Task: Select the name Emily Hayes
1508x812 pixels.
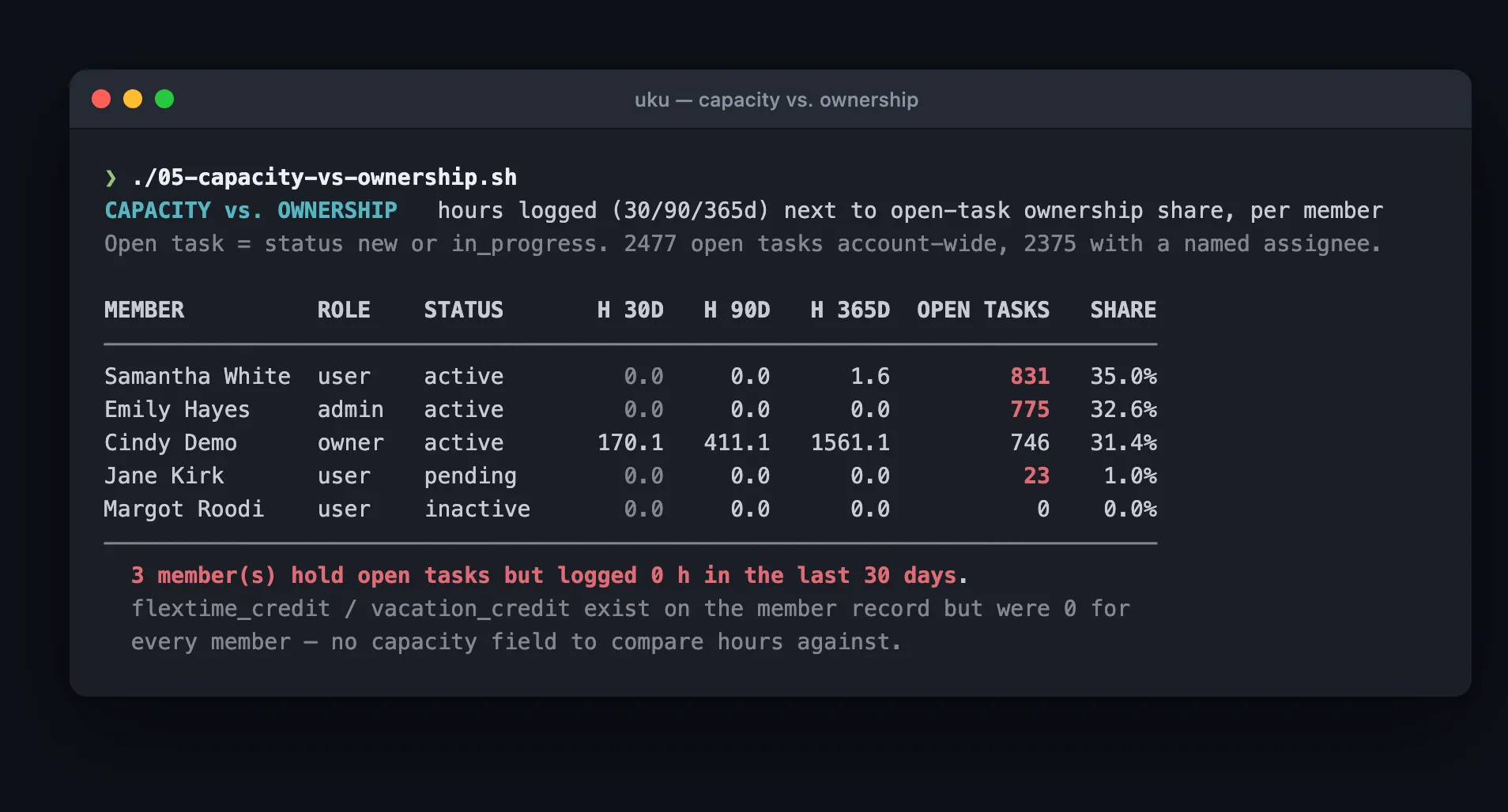Action: pyautogui.click(x=177, y=409)
